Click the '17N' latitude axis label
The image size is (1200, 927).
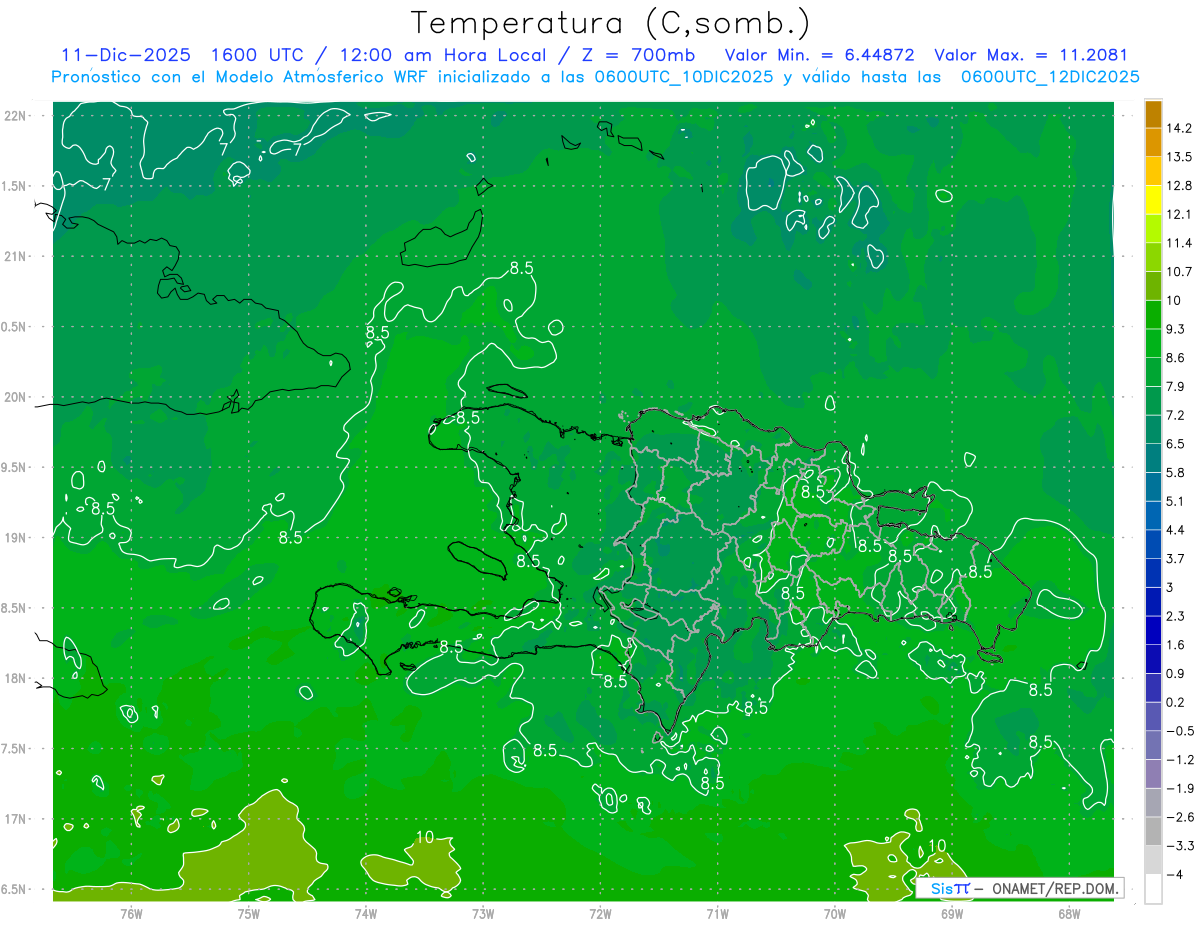(x=16, y=819)
